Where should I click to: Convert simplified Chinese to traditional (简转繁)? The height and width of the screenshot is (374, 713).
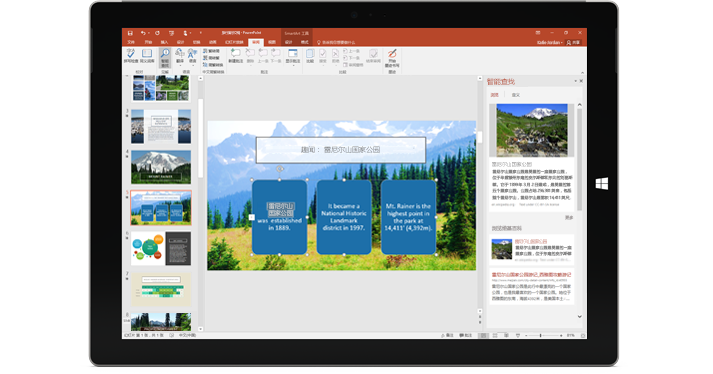[x=212, y=58]
